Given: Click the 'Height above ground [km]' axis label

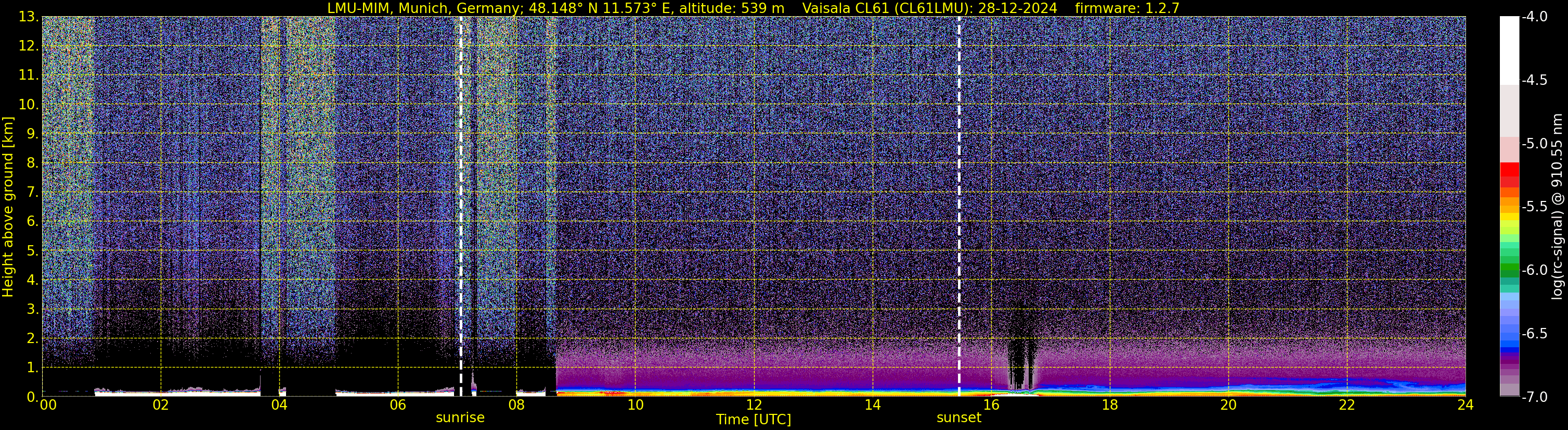Looking at the screenshot, I should (8, 207).
